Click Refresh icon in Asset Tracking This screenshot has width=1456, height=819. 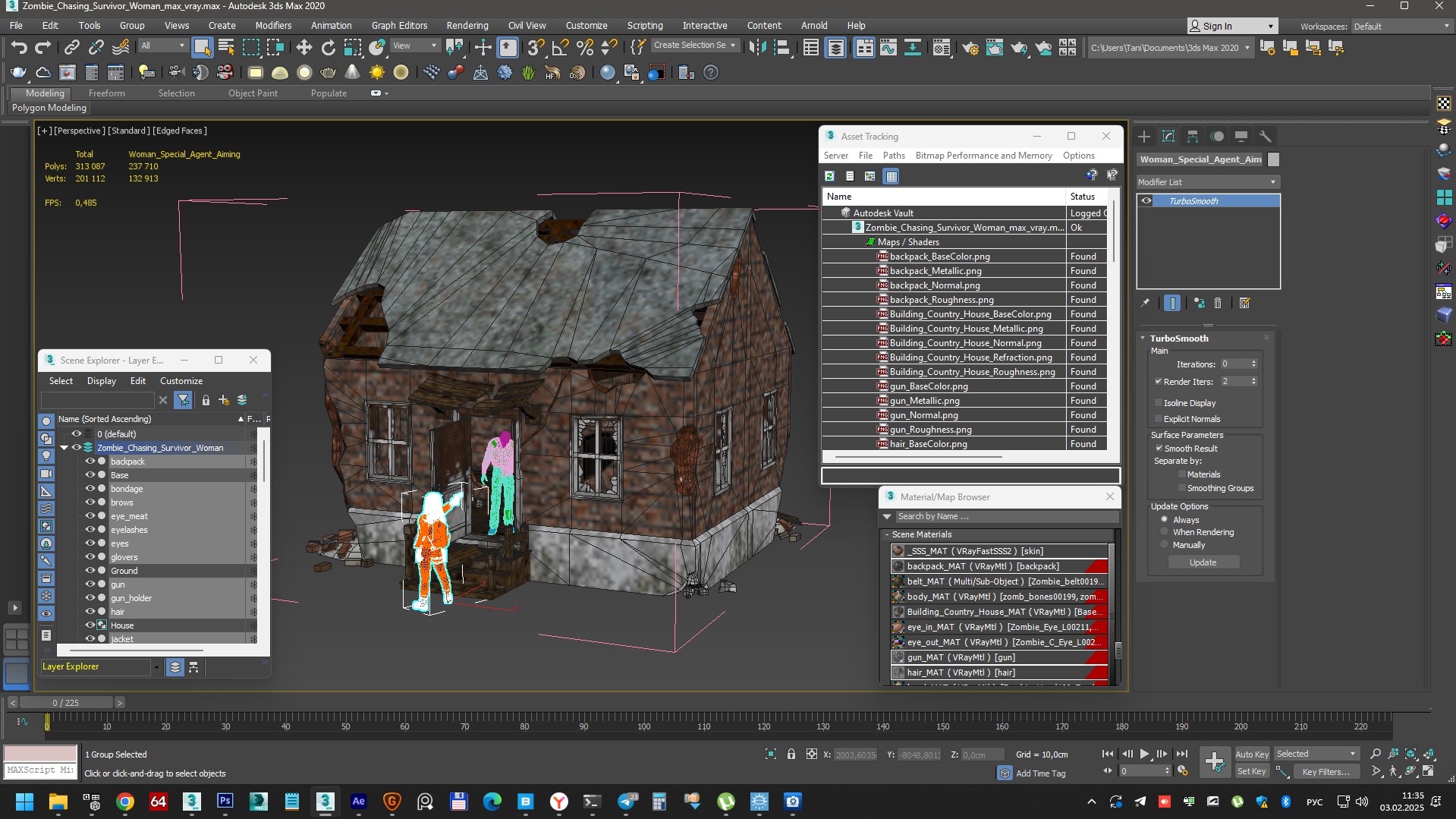(x=830, y=176)
